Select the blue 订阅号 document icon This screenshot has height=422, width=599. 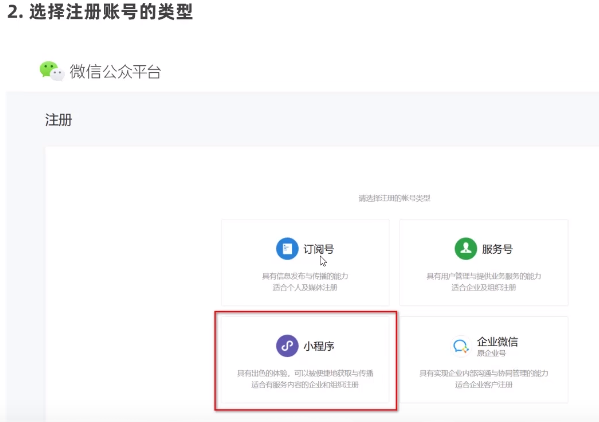(x=287, y=249)
